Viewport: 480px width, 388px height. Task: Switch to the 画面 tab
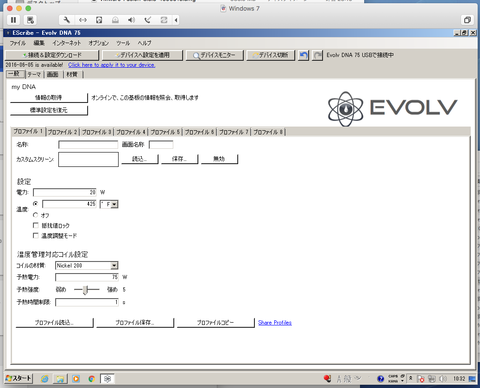point(53,74)
